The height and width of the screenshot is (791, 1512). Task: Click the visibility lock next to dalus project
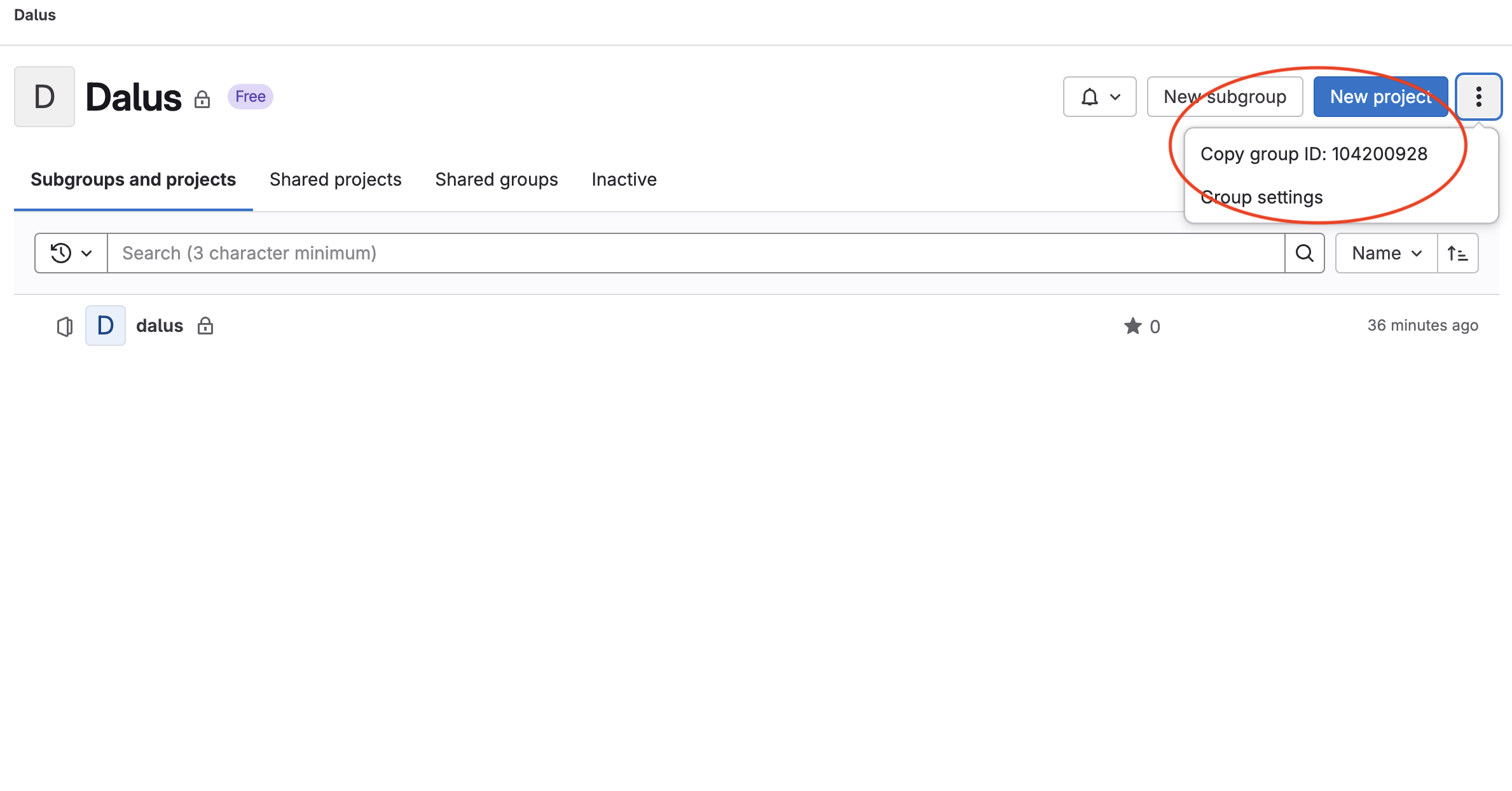(x=205, y=326)
